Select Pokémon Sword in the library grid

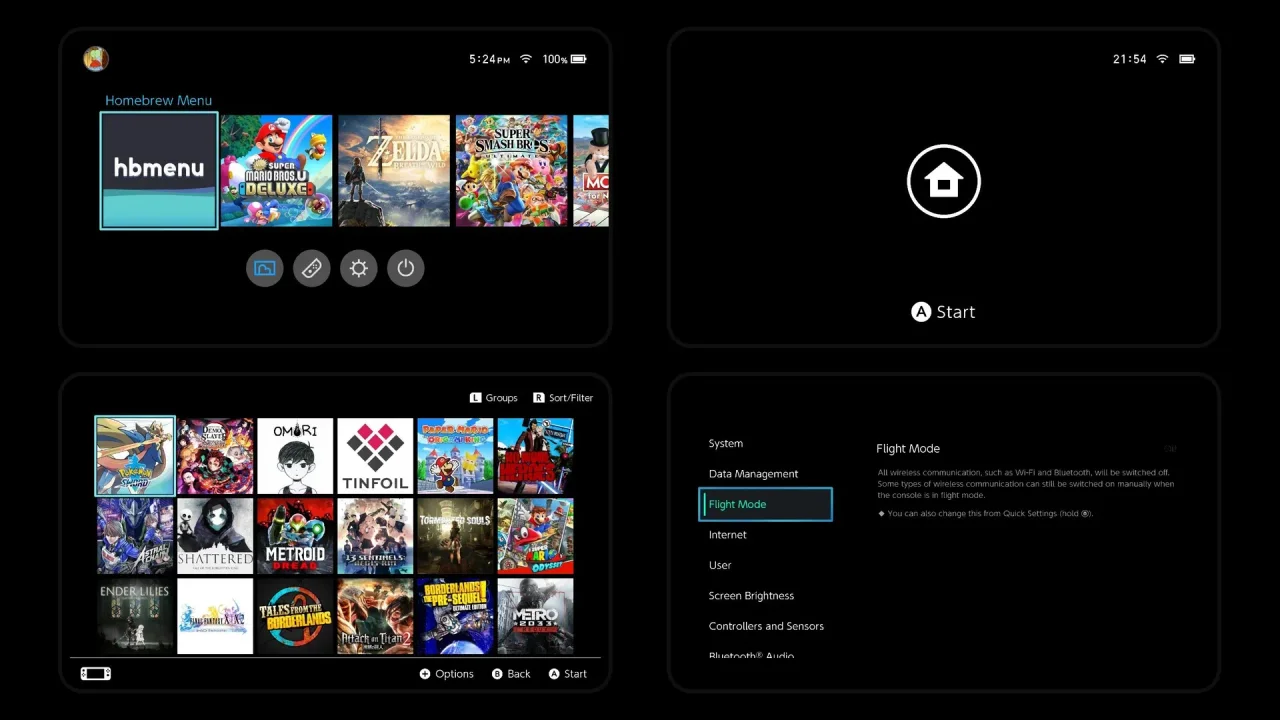(x=135, y=456)
